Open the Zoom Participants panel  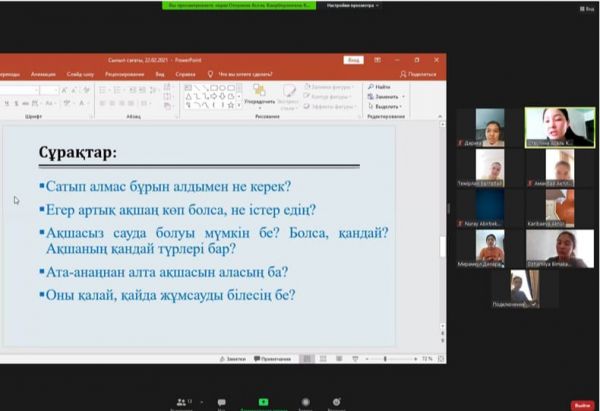(x=182, y=401)
